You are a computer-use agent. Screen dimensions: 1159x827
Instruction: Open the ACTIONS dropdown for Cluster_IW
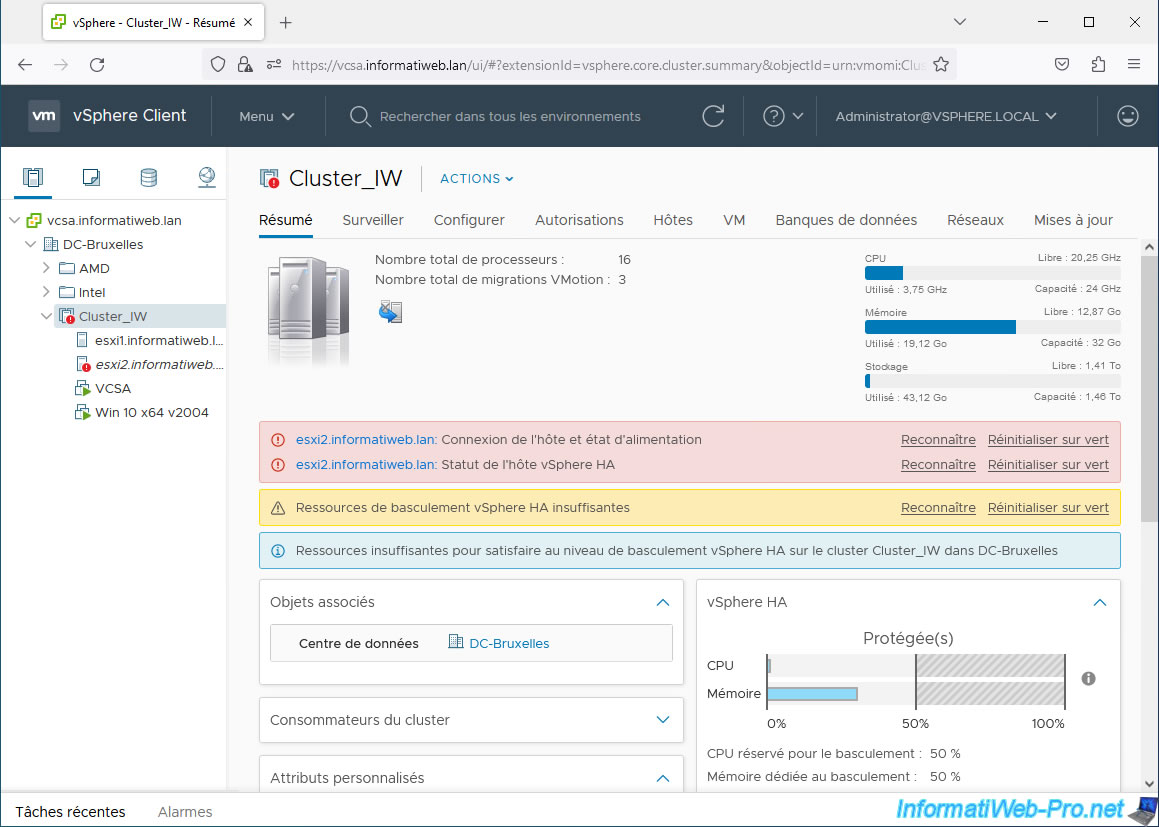coord(477,179)
